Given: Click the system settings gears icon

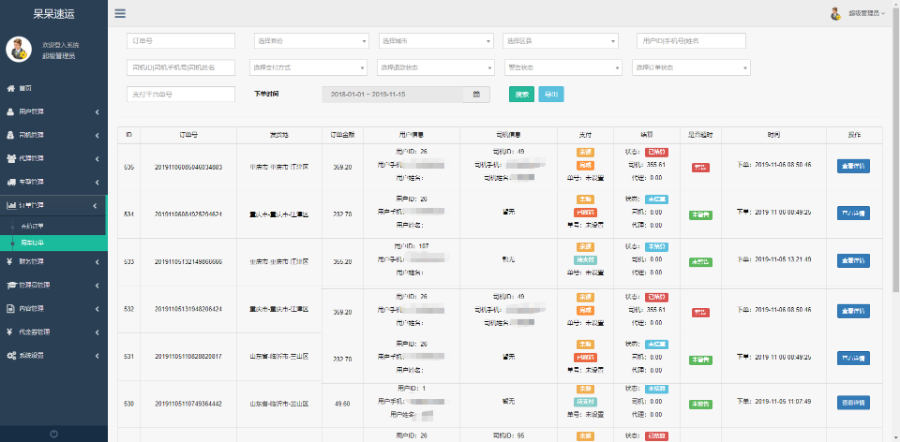Looking at the screenshot, I should click(10, 356).
